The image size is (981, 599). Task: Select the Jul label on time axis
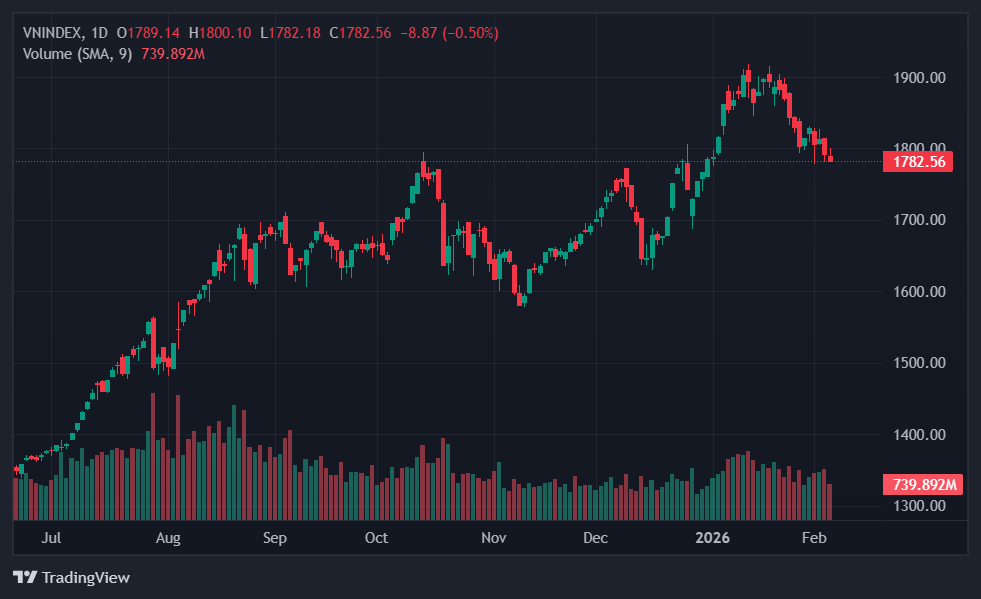(52, 538)
